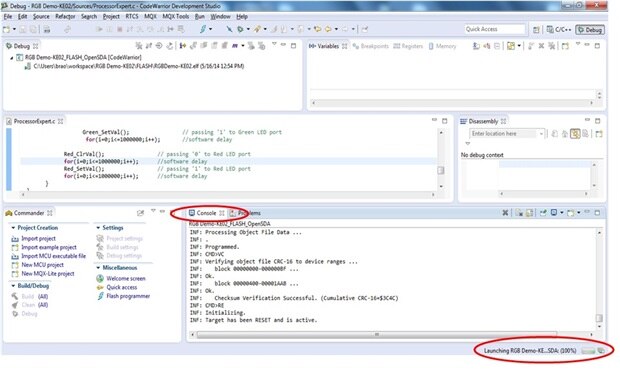Click Instruction Stepping Mode icon in Debug view
The width and height of the screenshot is (620, 371).
(x=183, y=46)
